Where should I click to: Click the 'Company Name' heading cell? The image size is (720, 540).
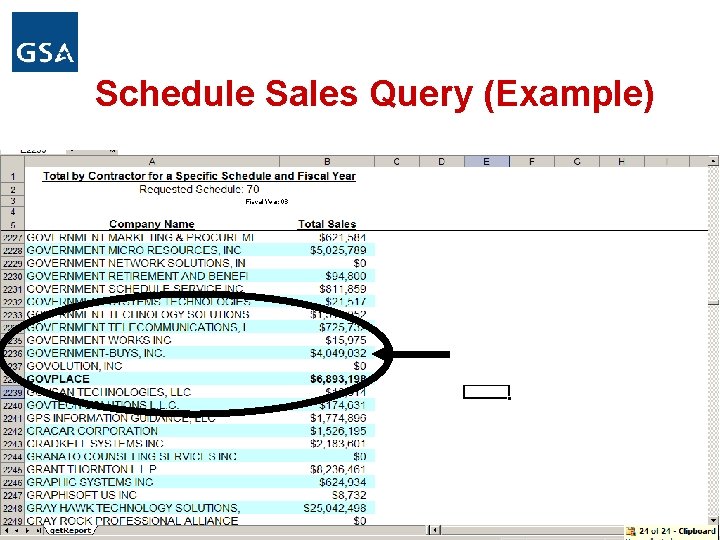coord(152,224)
